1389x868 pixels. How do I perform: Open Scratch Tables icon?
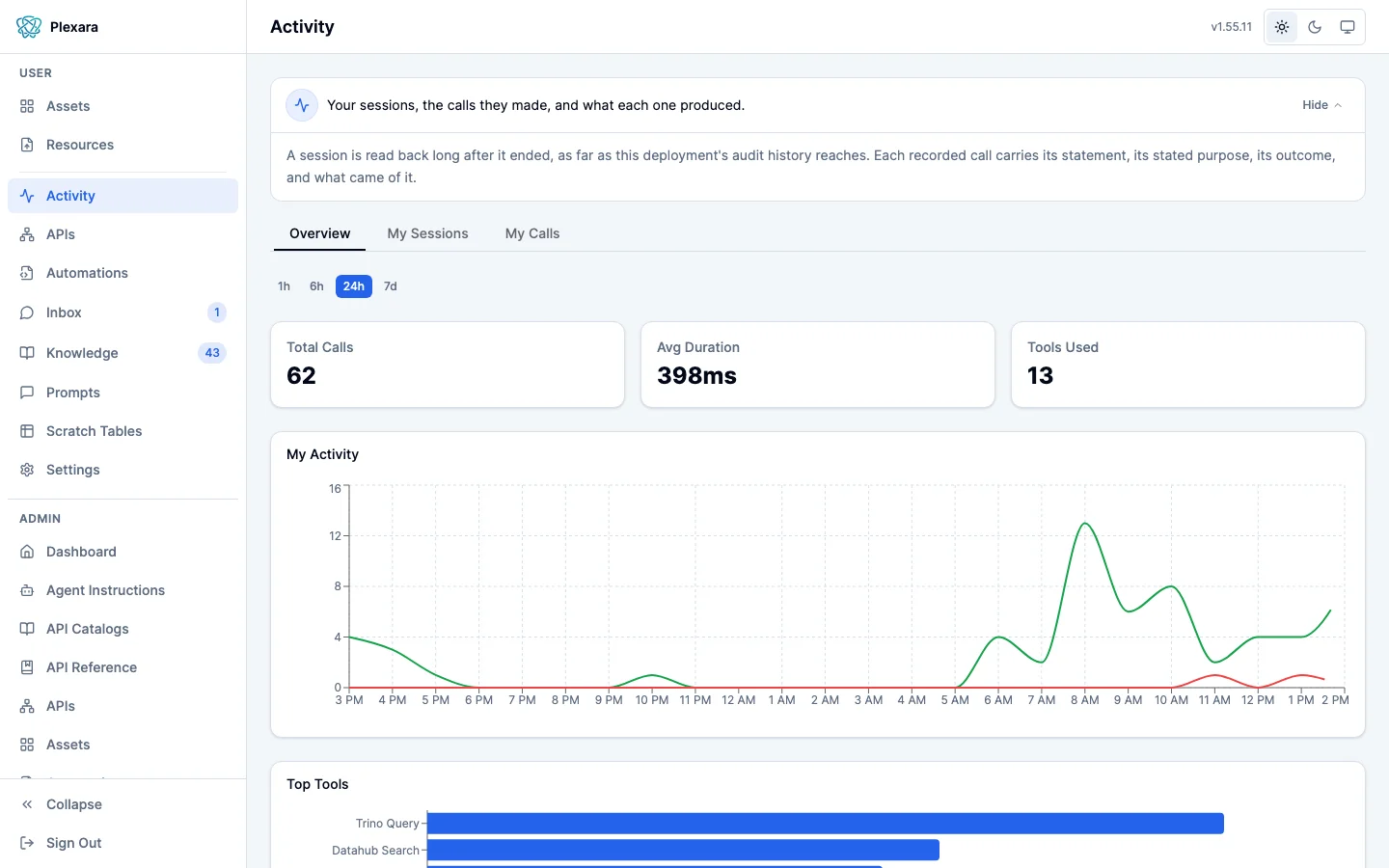coord(27,431)
